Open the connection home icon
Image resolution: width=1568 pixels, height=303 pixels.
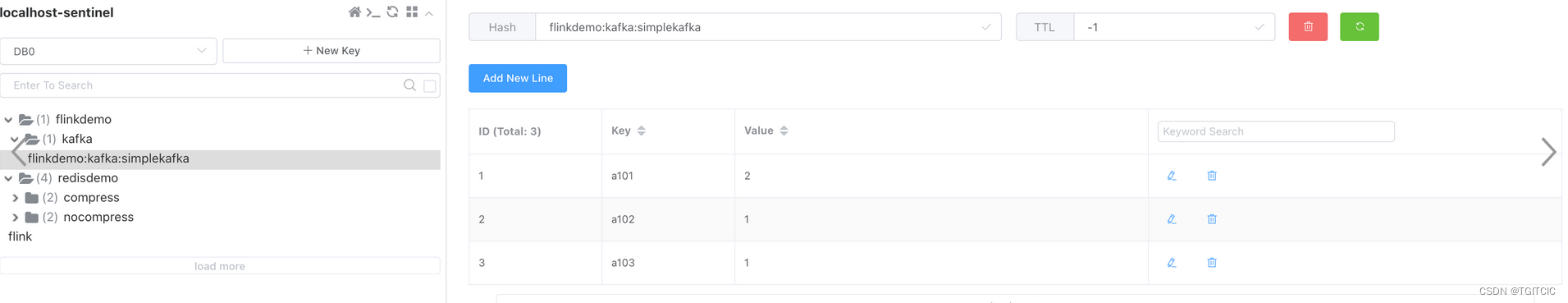coord(354,12)
